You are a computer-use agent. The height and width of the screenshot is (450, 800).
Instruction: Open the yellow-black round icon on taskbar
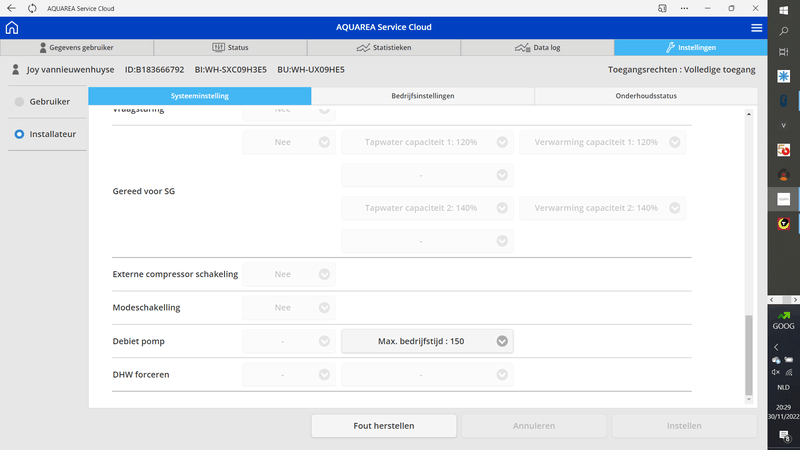point(784,223)
